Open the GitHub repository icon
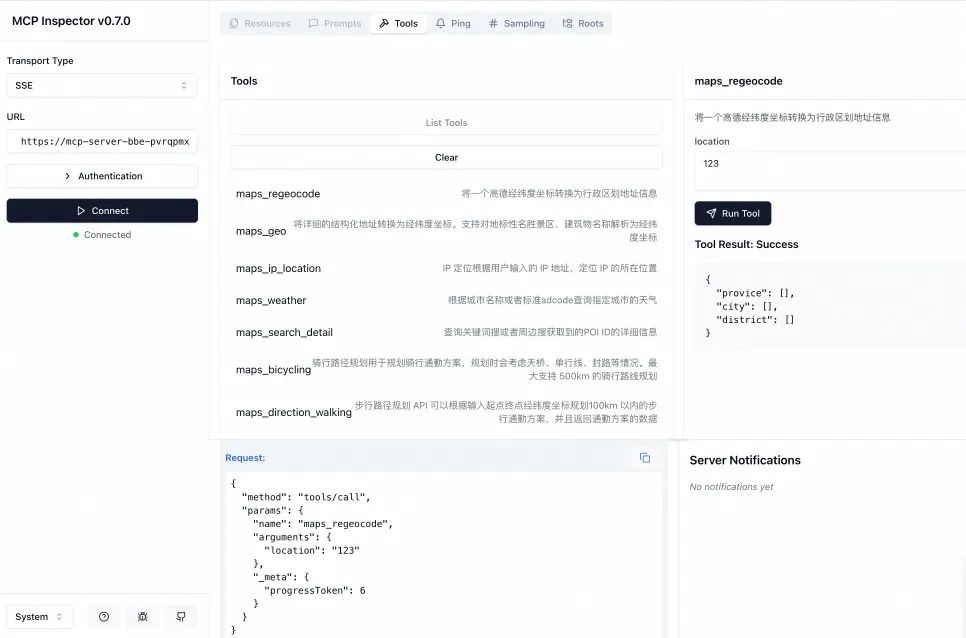 click(x=181, y=617)
